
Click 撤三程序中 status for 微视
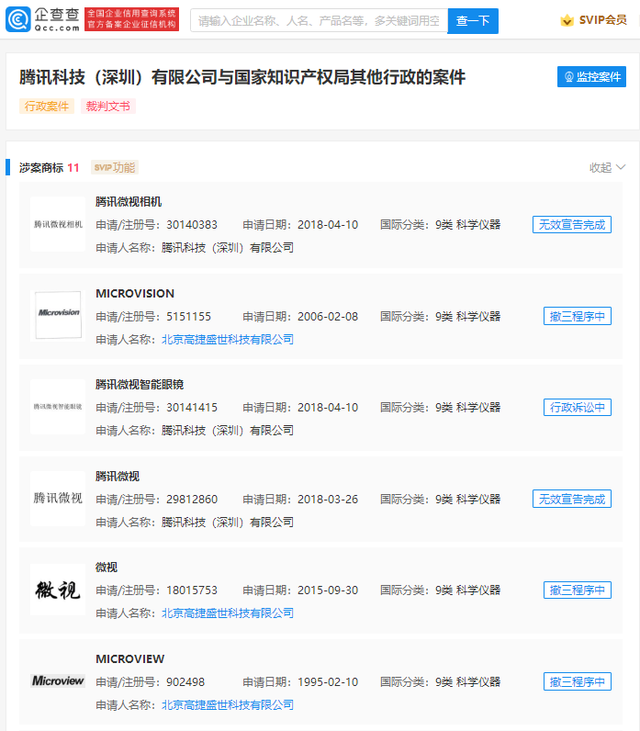coord(578,590)
